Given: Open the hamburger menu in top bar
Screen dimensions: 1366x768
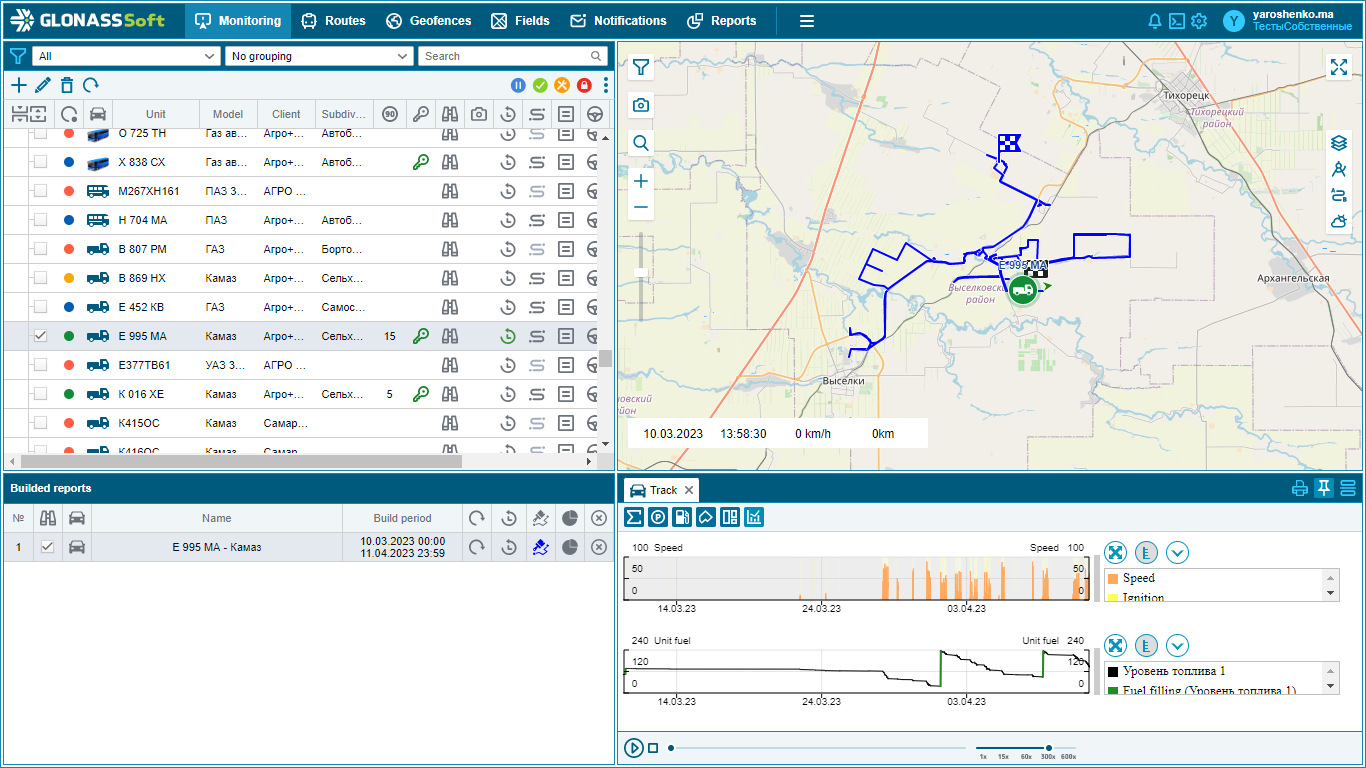Looking at the screenshot, I should point(807,20).
